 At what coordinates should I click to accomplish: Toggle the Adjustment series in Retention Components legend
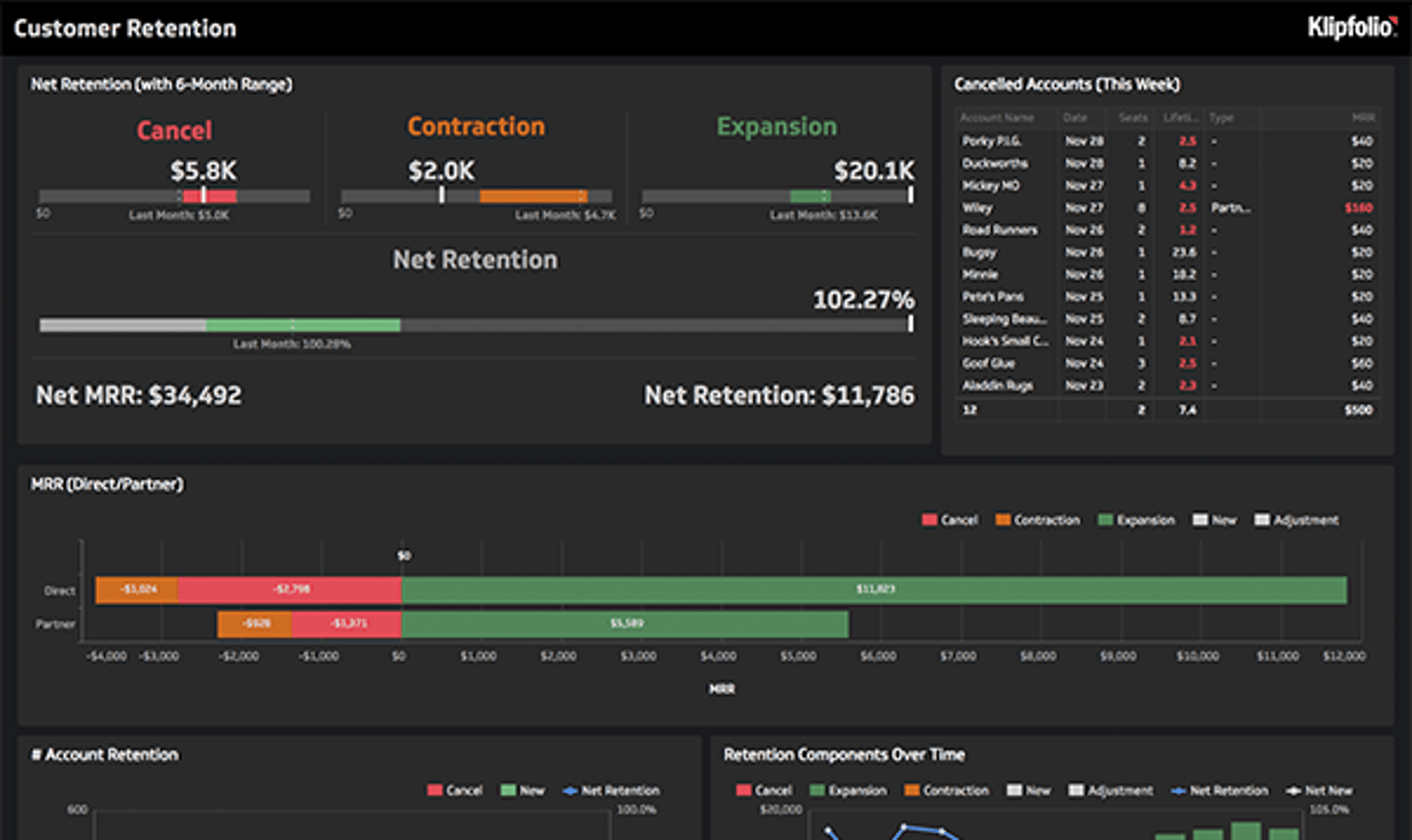1078,790
